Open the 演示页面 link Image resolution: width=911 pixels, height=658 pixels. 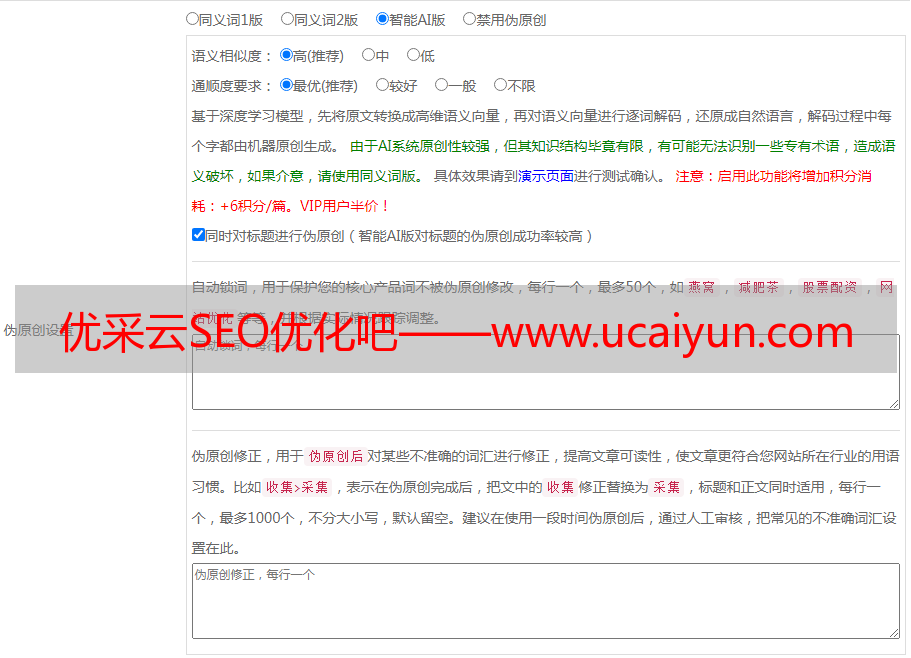tap(546, 176)
